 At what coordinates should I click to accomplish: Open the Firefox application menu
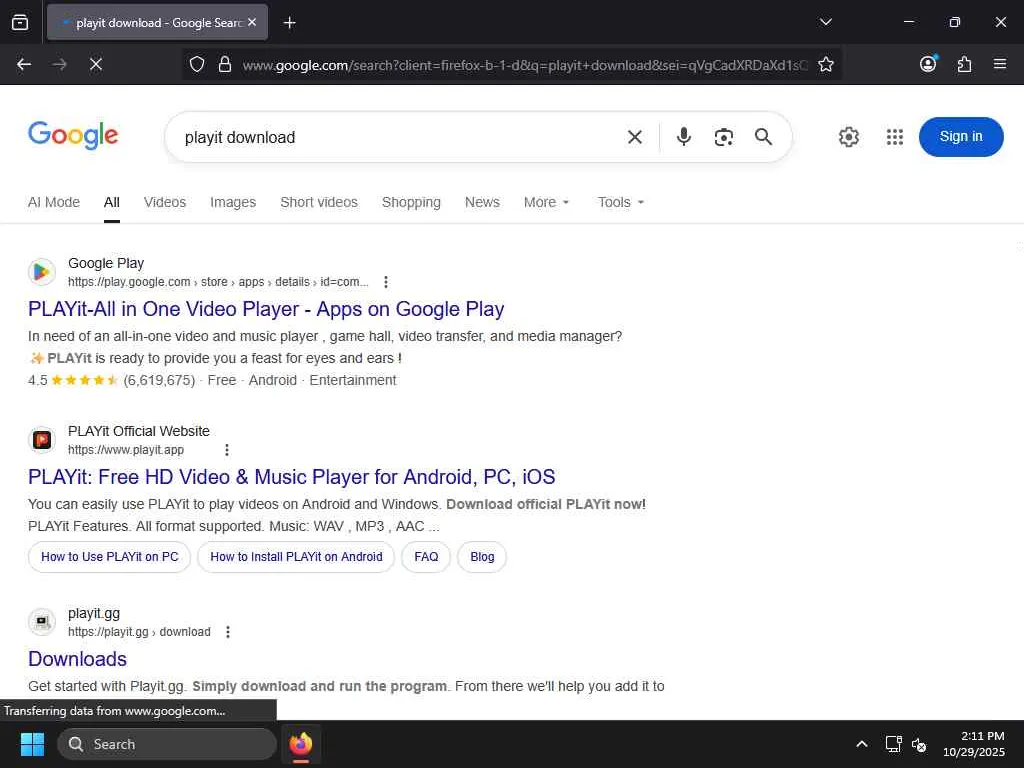pos(999,64)
